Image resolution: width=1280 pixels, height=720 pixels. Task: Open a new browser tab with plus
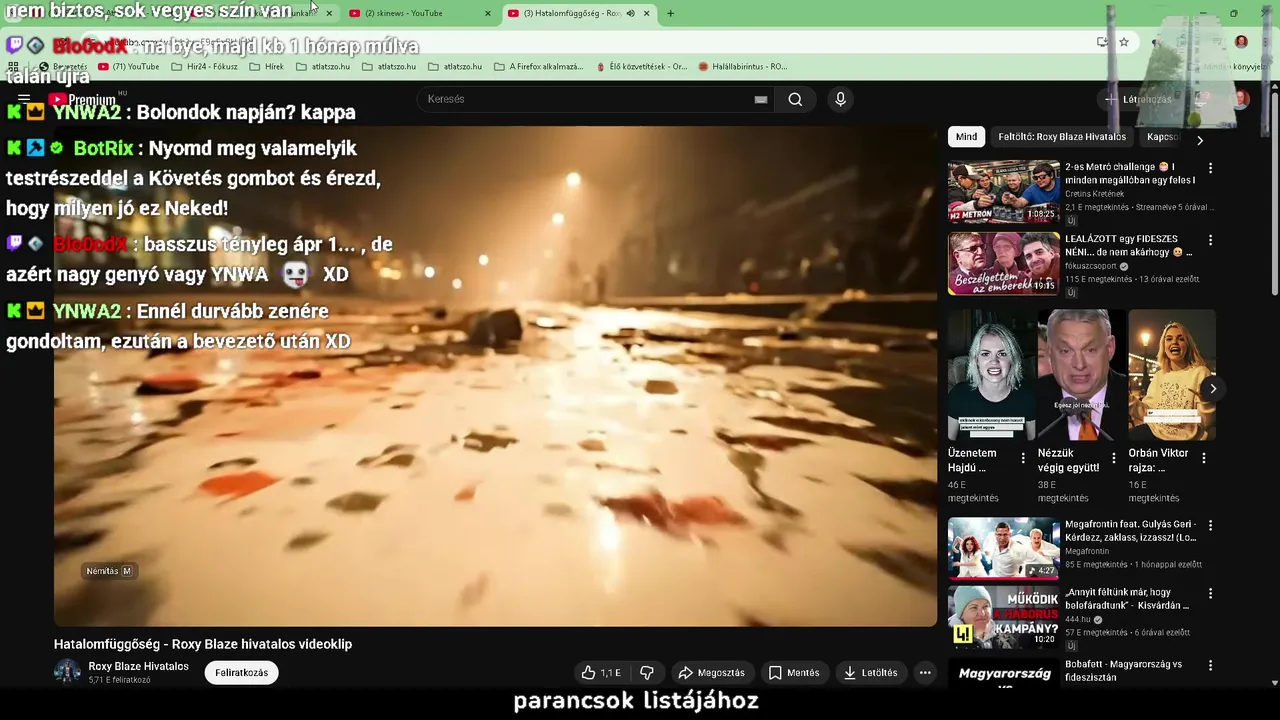pyautogui.click(x=670, y=13)
